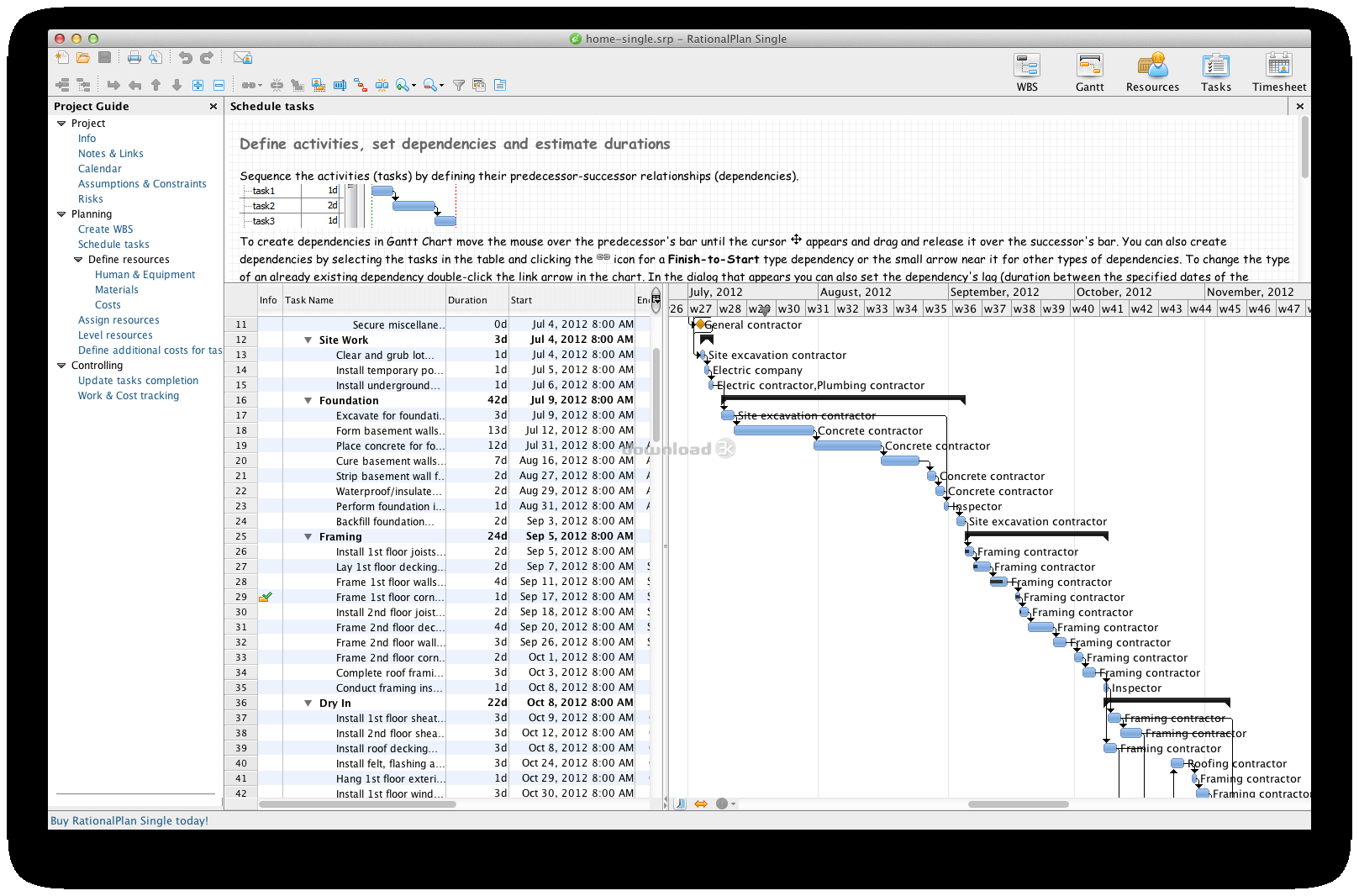Click task table horizontal scrollbar

point(357,804)
